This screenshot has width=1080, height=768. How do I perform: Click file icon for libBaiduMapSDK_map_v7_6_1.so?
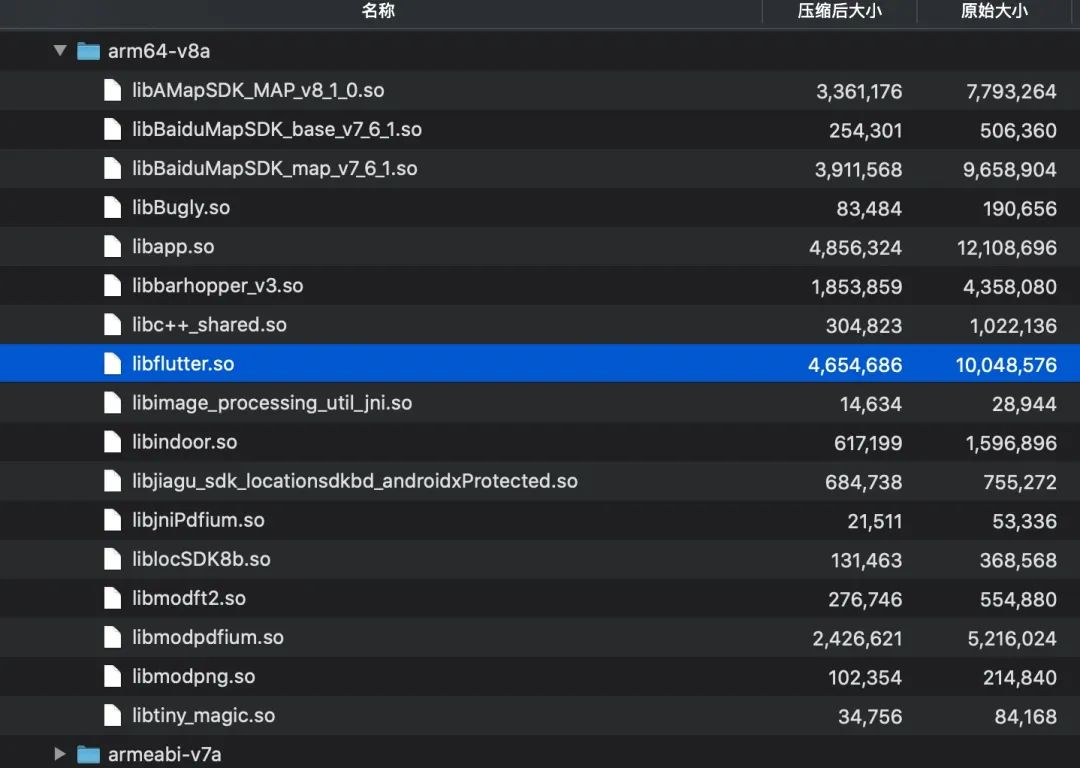click(112, 168)
